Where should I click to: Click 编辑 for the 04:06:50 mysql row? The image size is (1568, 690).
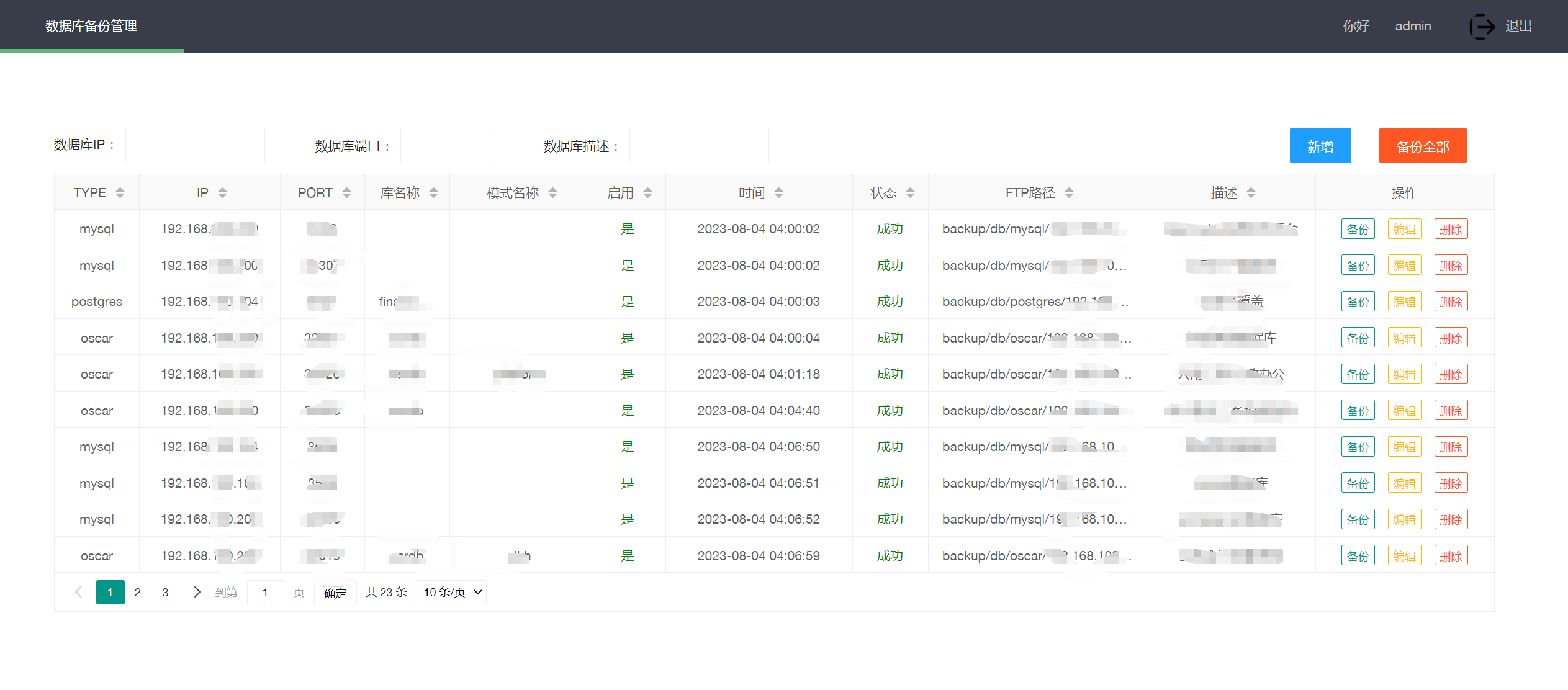(x=1405, y=447)
